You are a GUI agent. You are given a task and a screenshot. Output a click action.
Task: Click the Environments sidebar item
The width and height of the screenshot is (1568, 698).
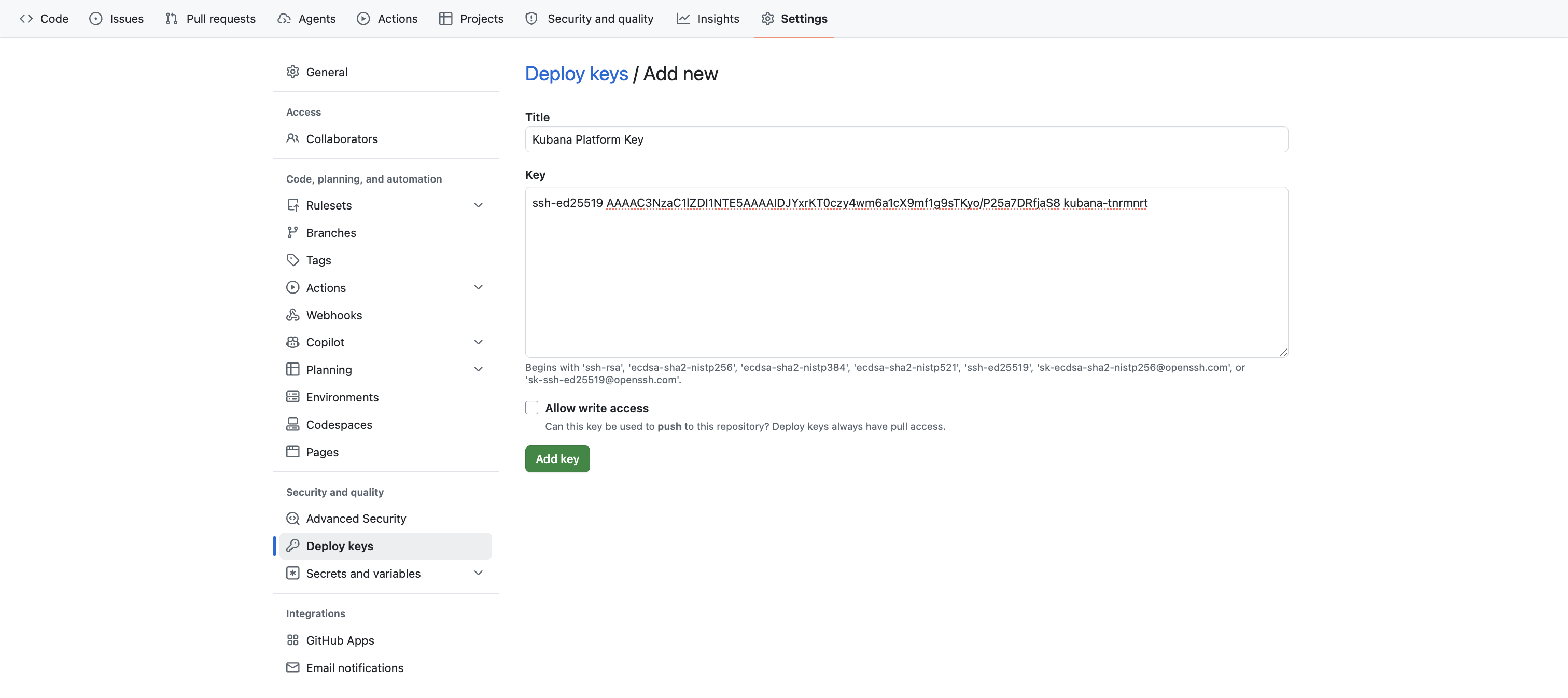(x=386, y=397)
